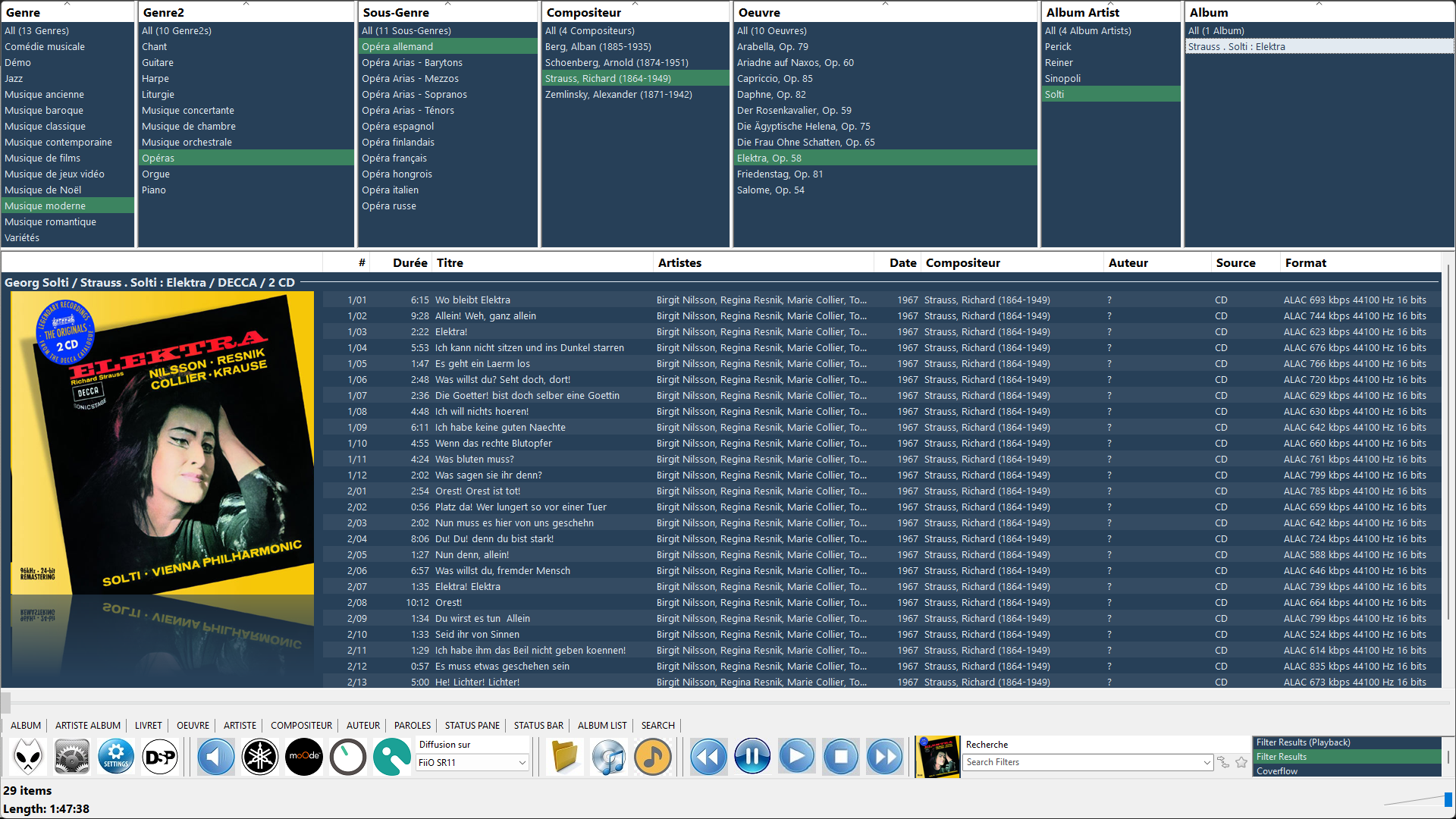Click the blue speaker output icon
1456x819 pixels.
tap(216, 756)
